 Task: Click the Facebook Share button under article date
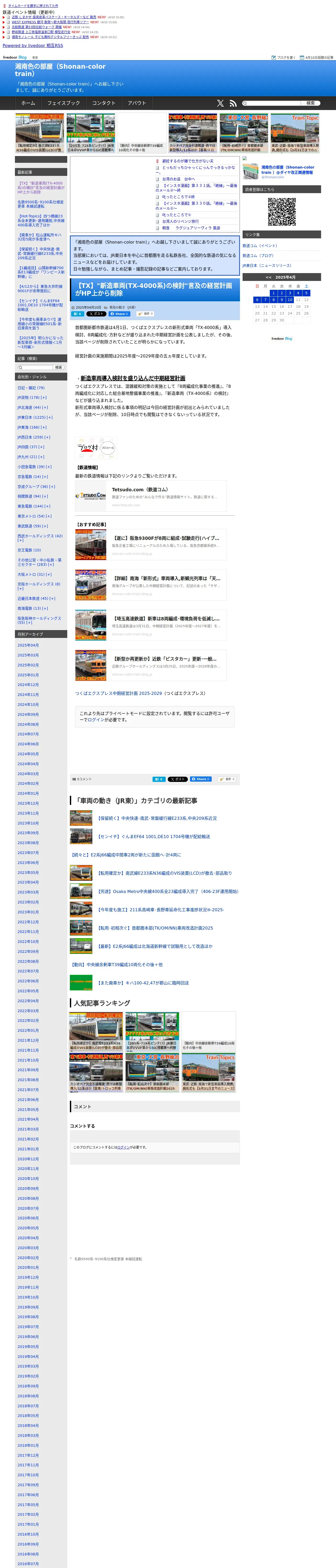120,314
